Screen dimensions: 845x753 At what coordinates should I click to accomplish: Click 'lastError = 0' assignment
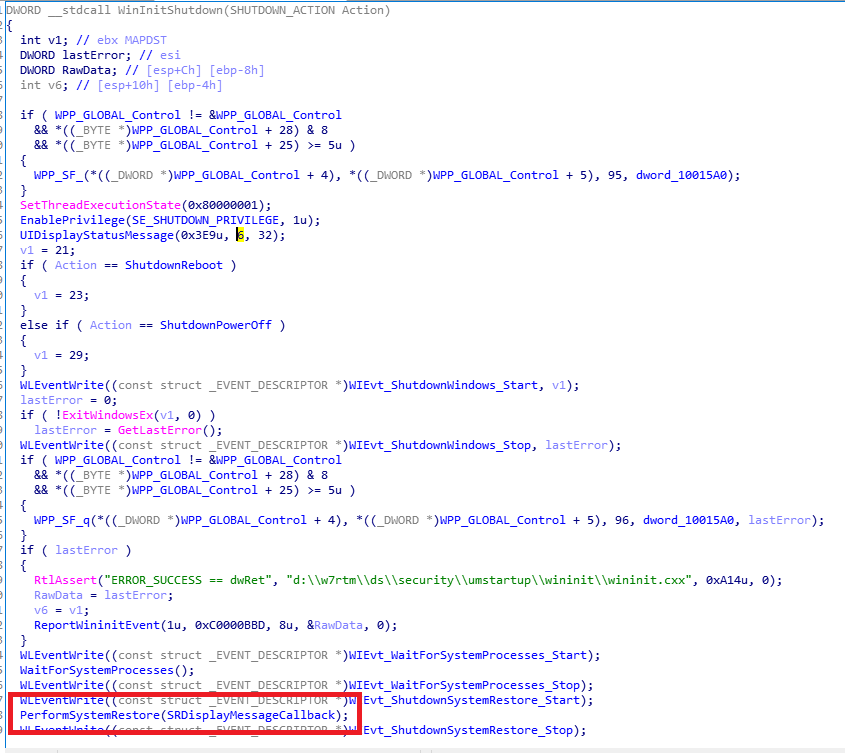pos(68,400)
